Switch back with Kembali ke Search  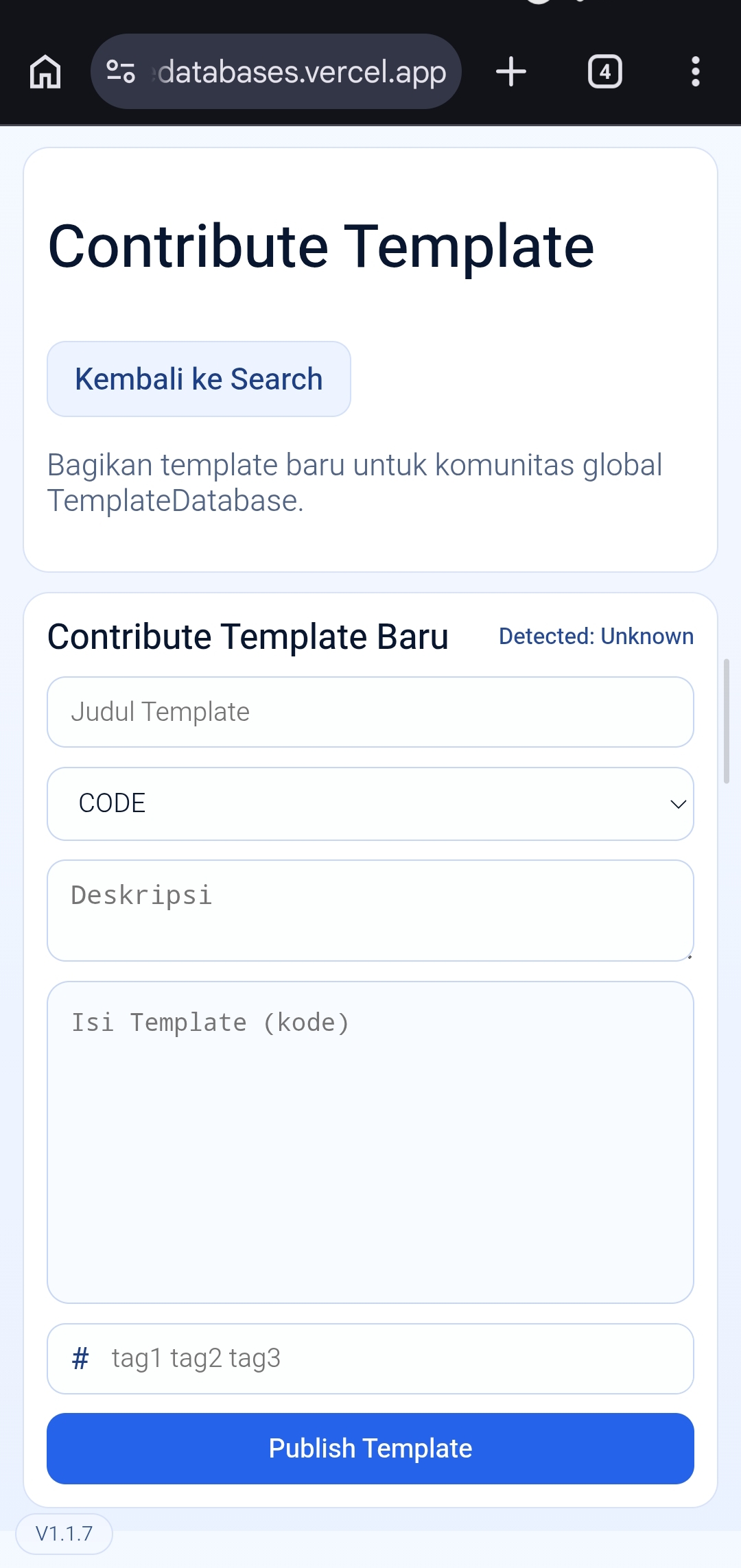click(x=198, y=379)
